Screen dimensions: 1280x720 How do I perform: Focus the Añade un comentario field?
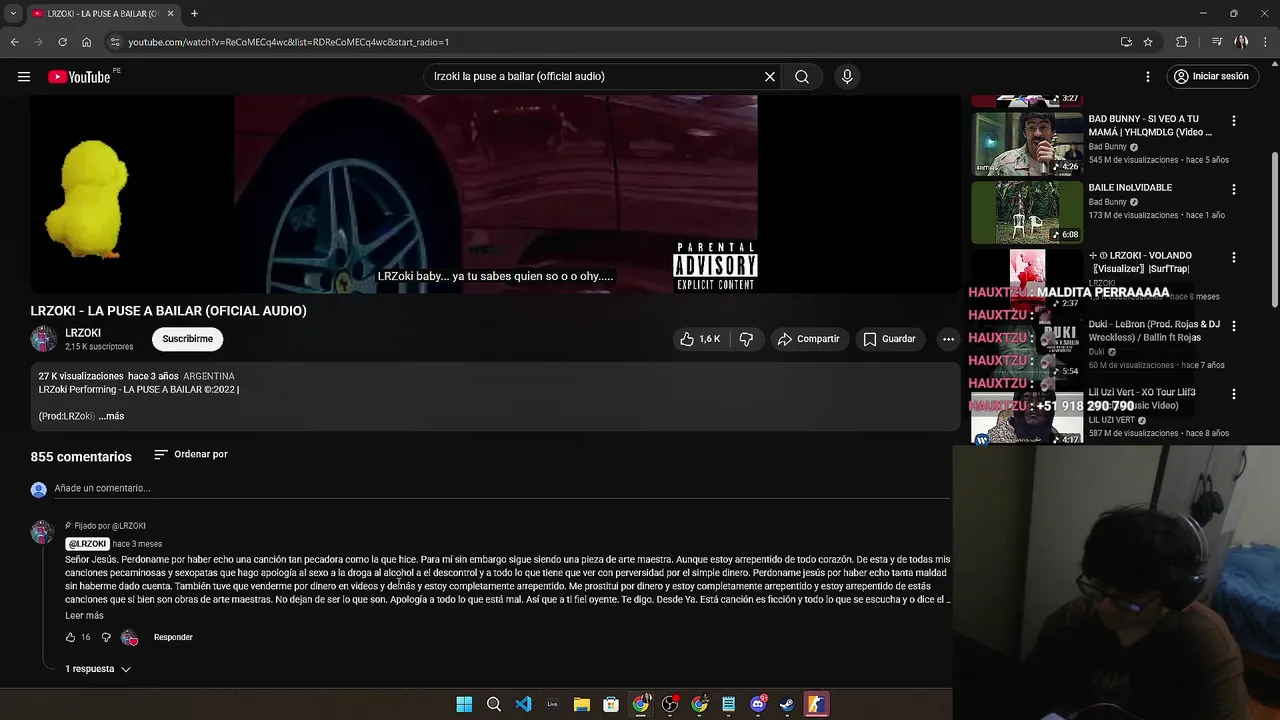click(x=500, y=488)
